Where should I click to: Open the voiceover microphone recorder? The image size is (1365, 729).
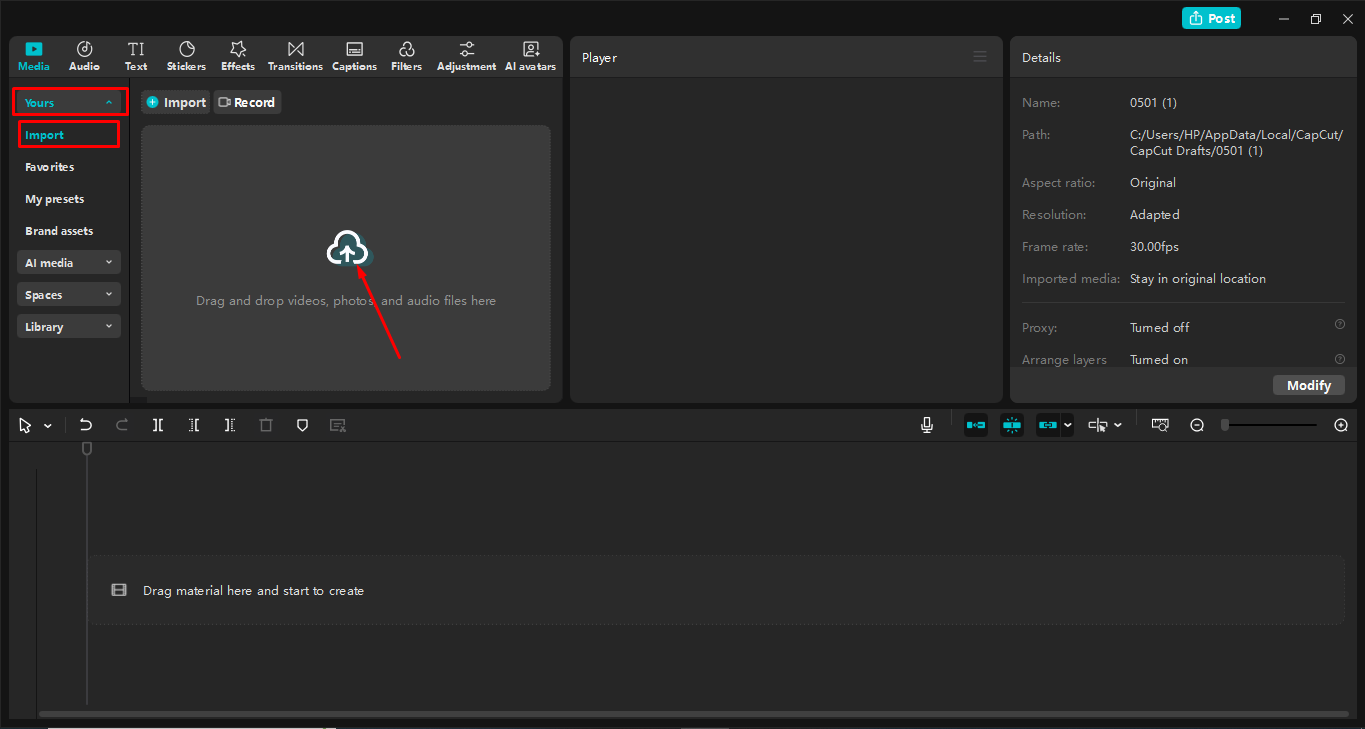(926, 424)
